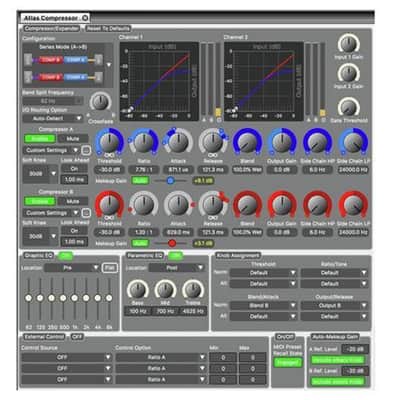Click the A Ref. Level -20 dB field

355,349
